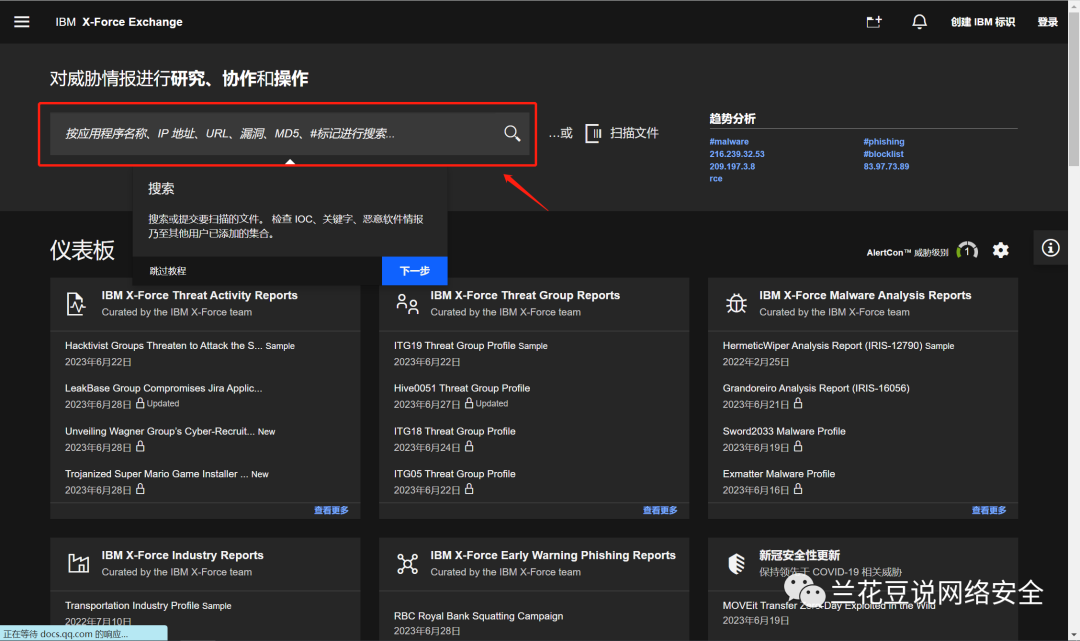Click IBM X-Force Industry Reports heading
Screen dimensions: 1080x641
tap(183, 556)
